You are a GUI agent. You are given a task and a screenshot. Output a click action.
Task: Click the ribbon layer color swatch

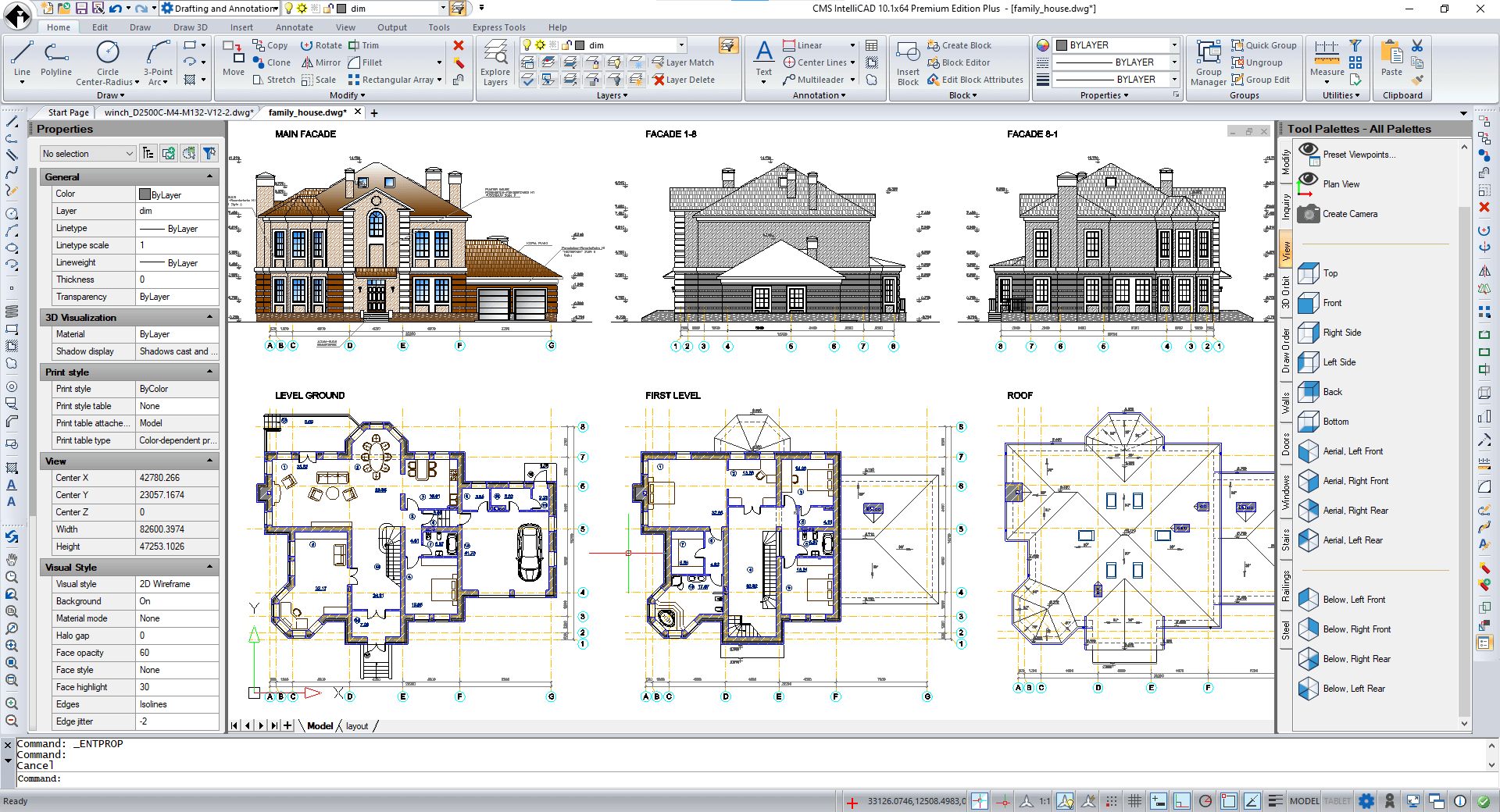click(x=580, y=45)
